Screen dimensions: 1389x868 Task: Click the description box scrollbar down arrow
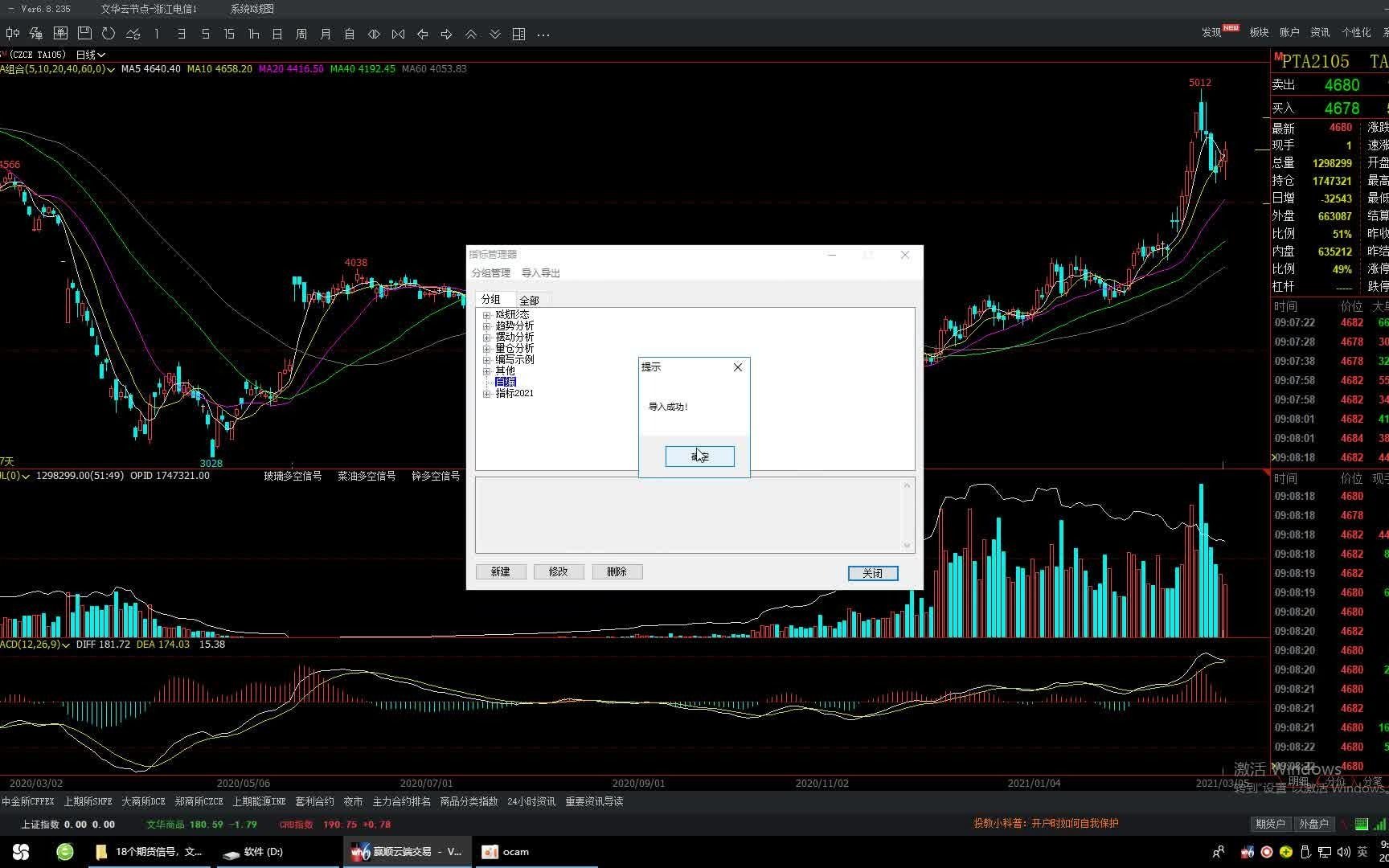(907, 546)
